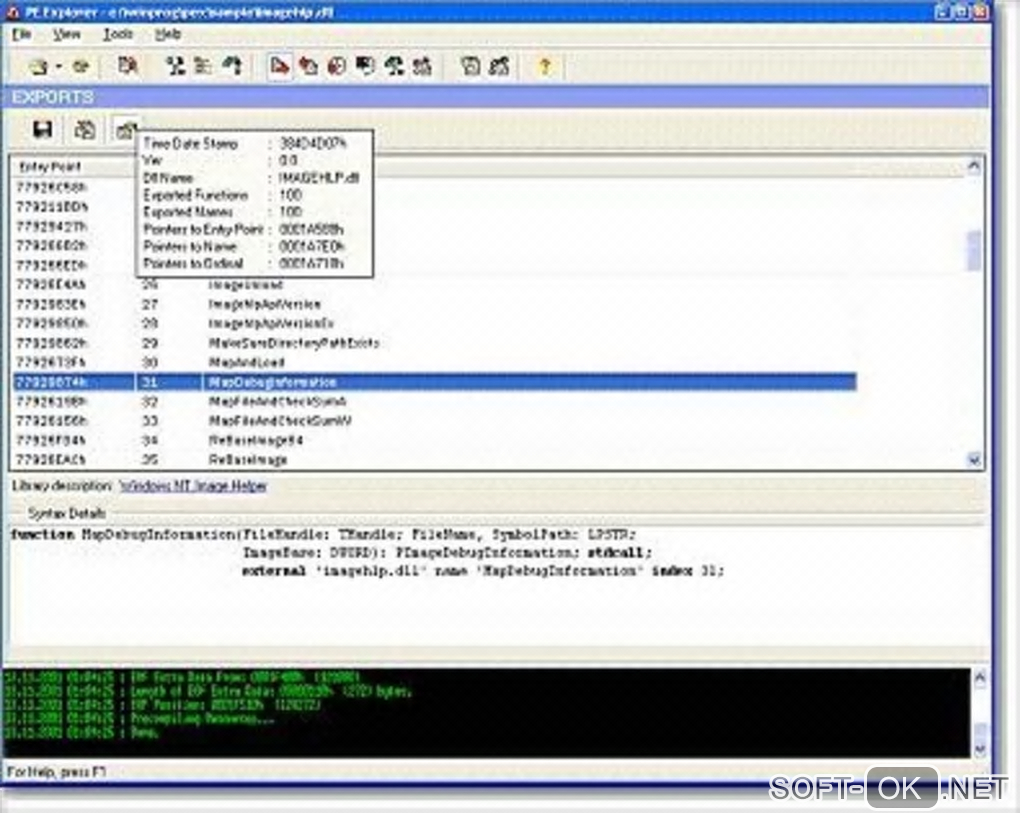Screen dimensions: 1020x813
Task: Launch the Disassembler tool icon
Action: pyautogui.click(x=470, y=66)
